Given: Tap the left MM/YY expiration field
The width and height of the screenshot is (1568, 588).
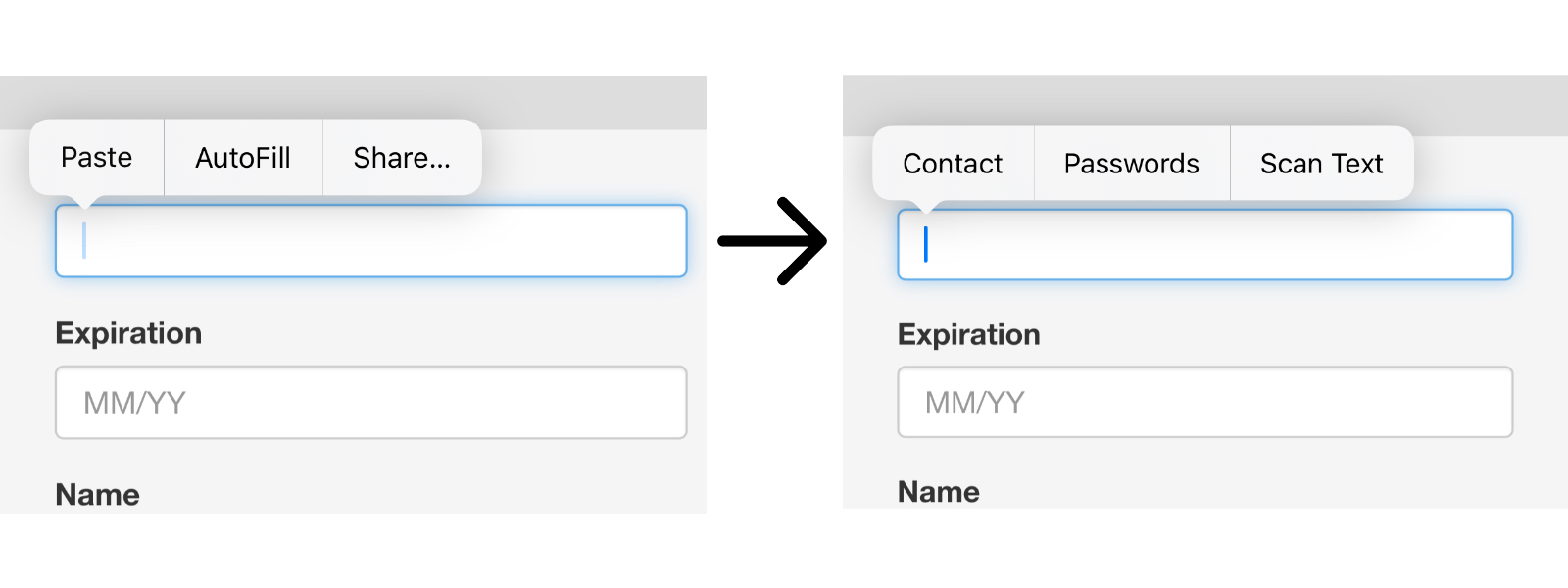Looking at the screenshot, I should [370, 402].
